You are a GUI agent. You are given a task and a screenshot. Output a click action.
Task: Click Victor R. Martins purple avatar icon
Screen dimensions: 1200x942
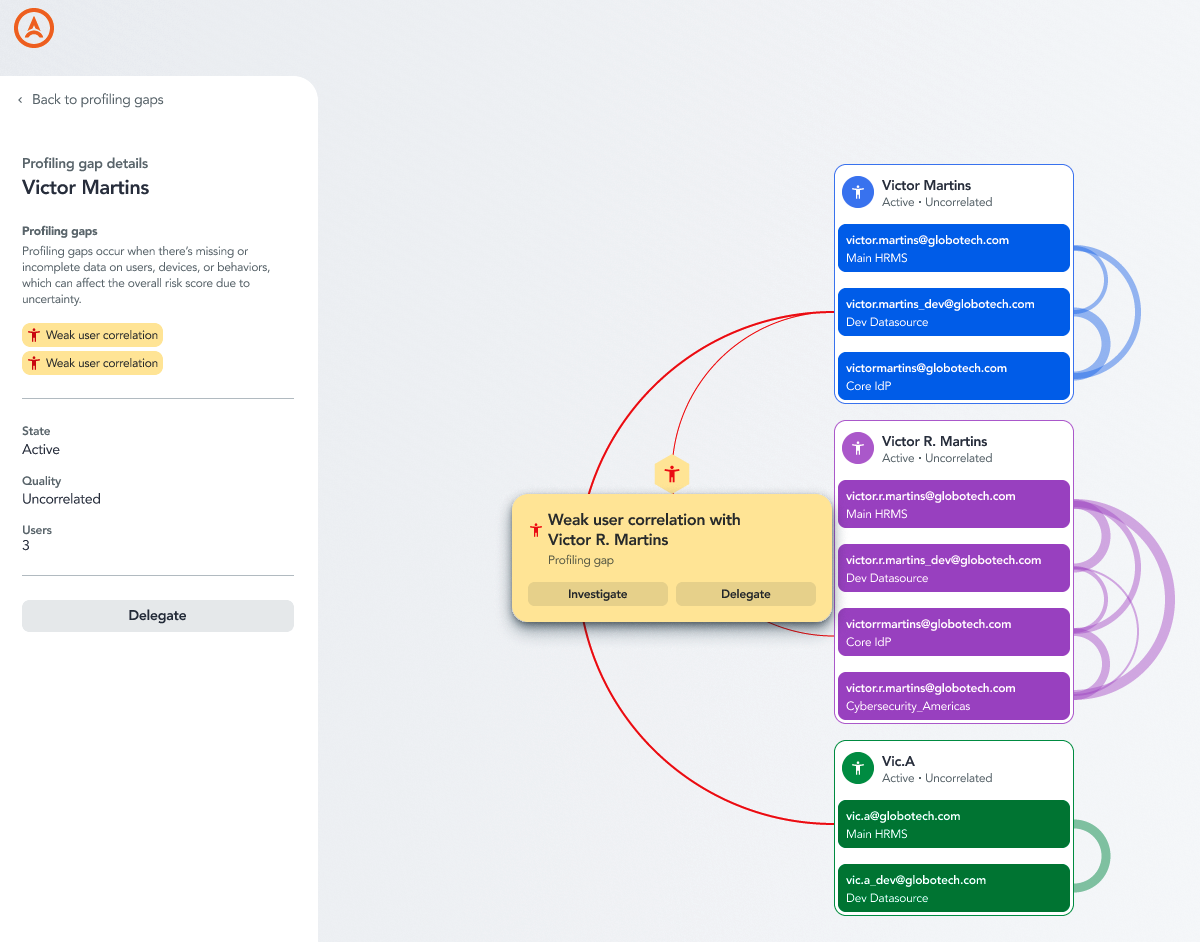pyautogui.click(x=858, y=448)
